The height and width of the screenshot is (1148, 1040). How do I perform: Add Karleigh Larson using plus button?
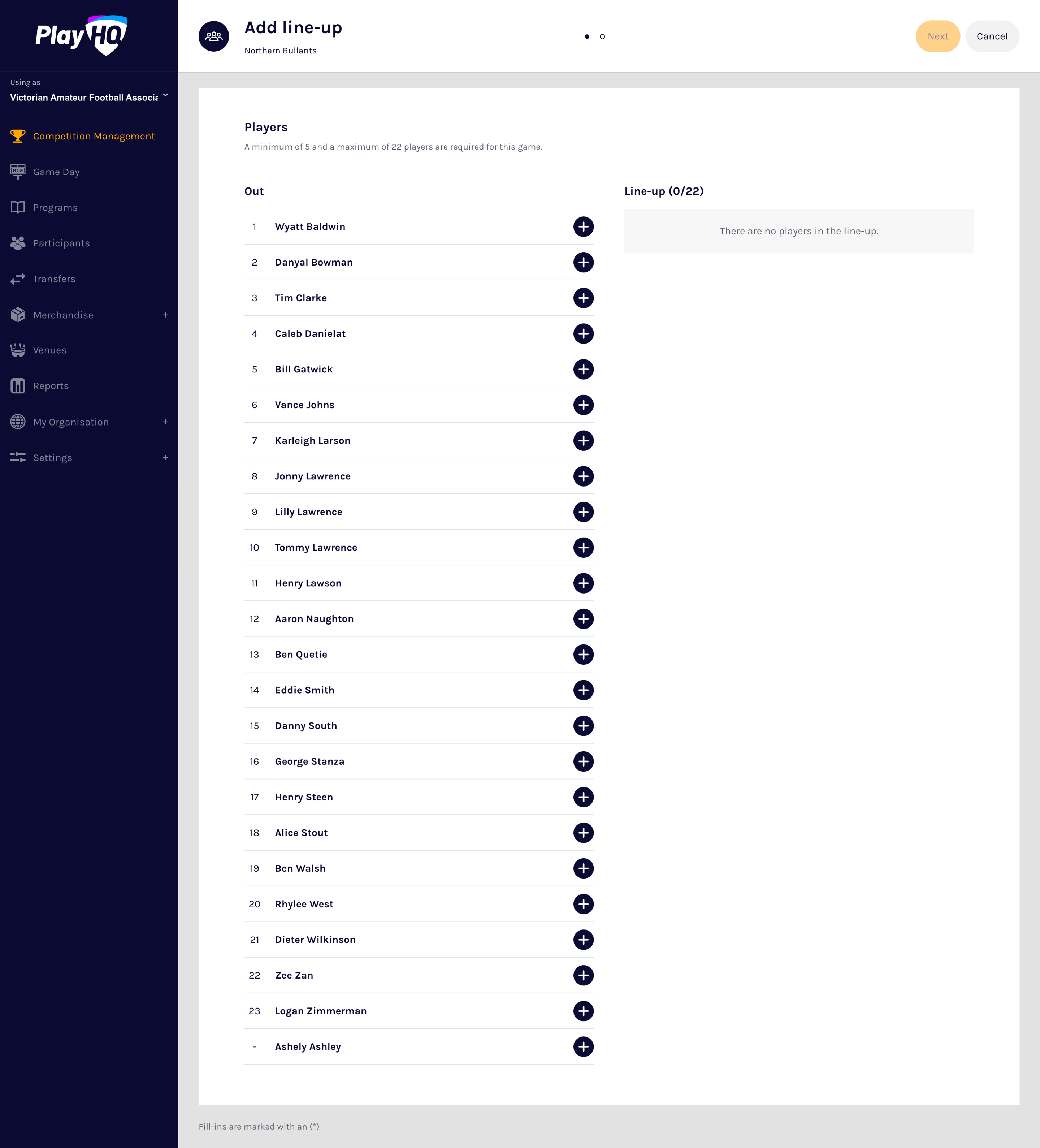pos(583,441)
